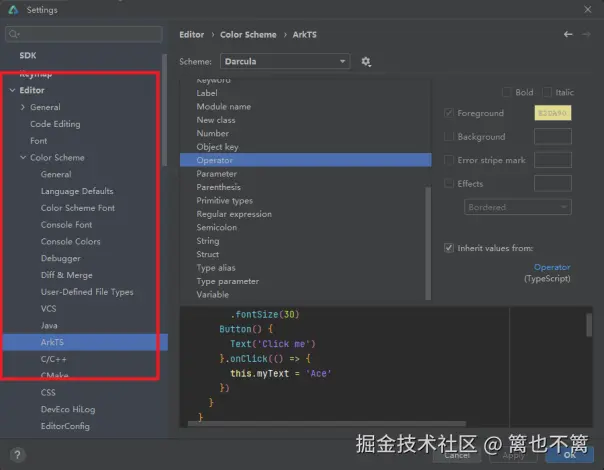604x470 pixels.
Task: Click the code preview horizontal scrollbar
Action: (327, 423)
